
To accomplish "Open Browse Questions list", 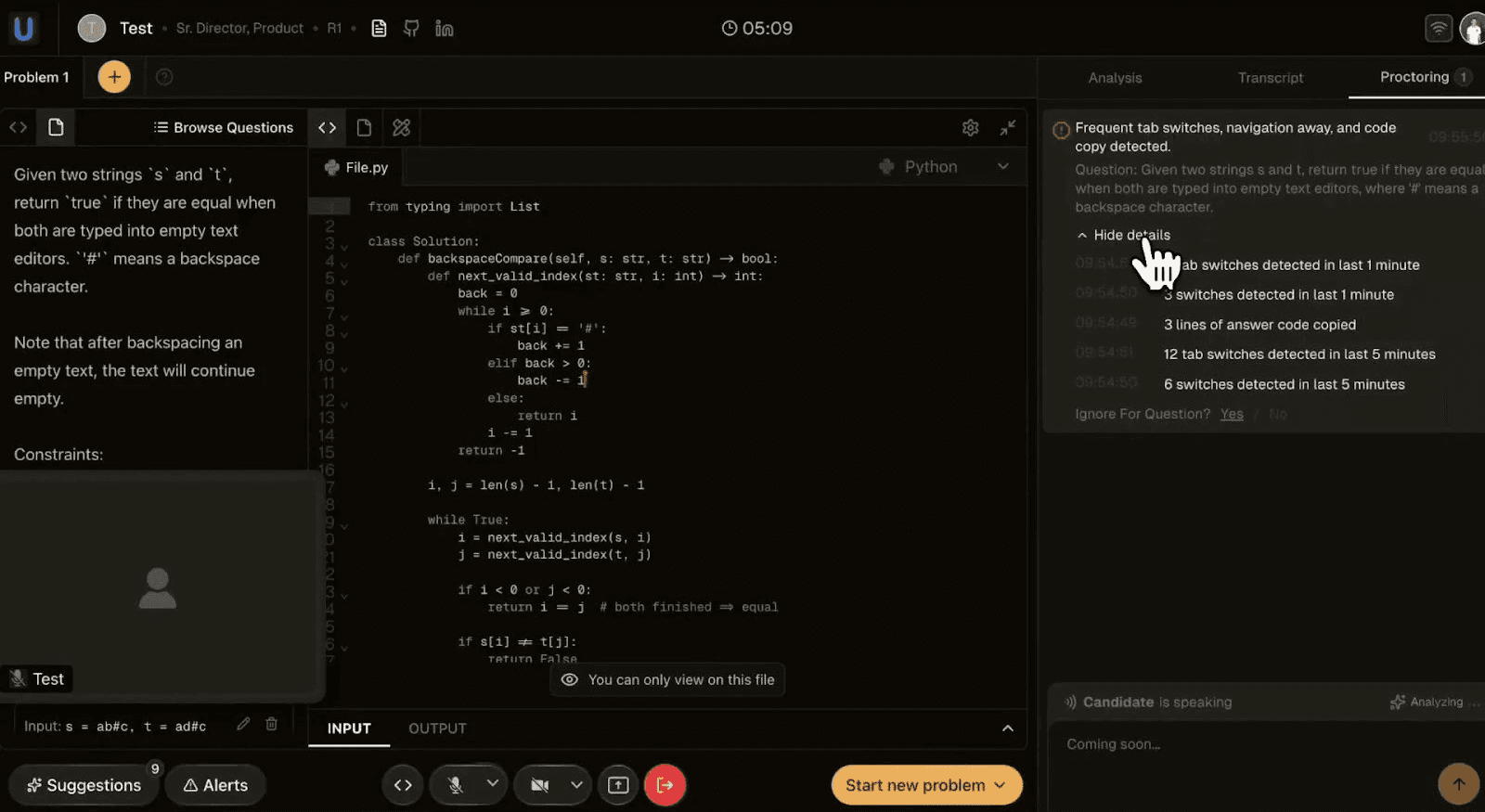I will click(224, 127).
